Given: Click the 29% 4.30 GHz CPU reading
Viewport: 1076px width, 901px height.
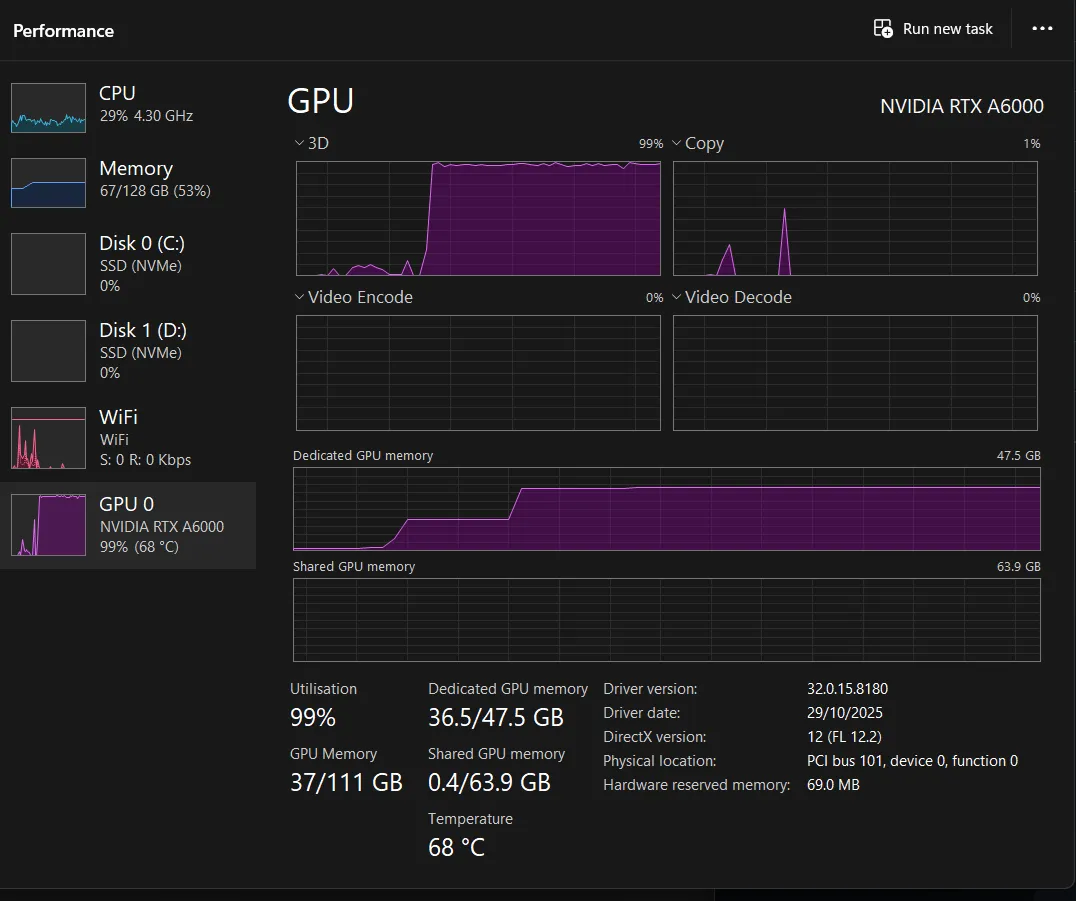Looking at the screenshot, I should click(146, 115).
